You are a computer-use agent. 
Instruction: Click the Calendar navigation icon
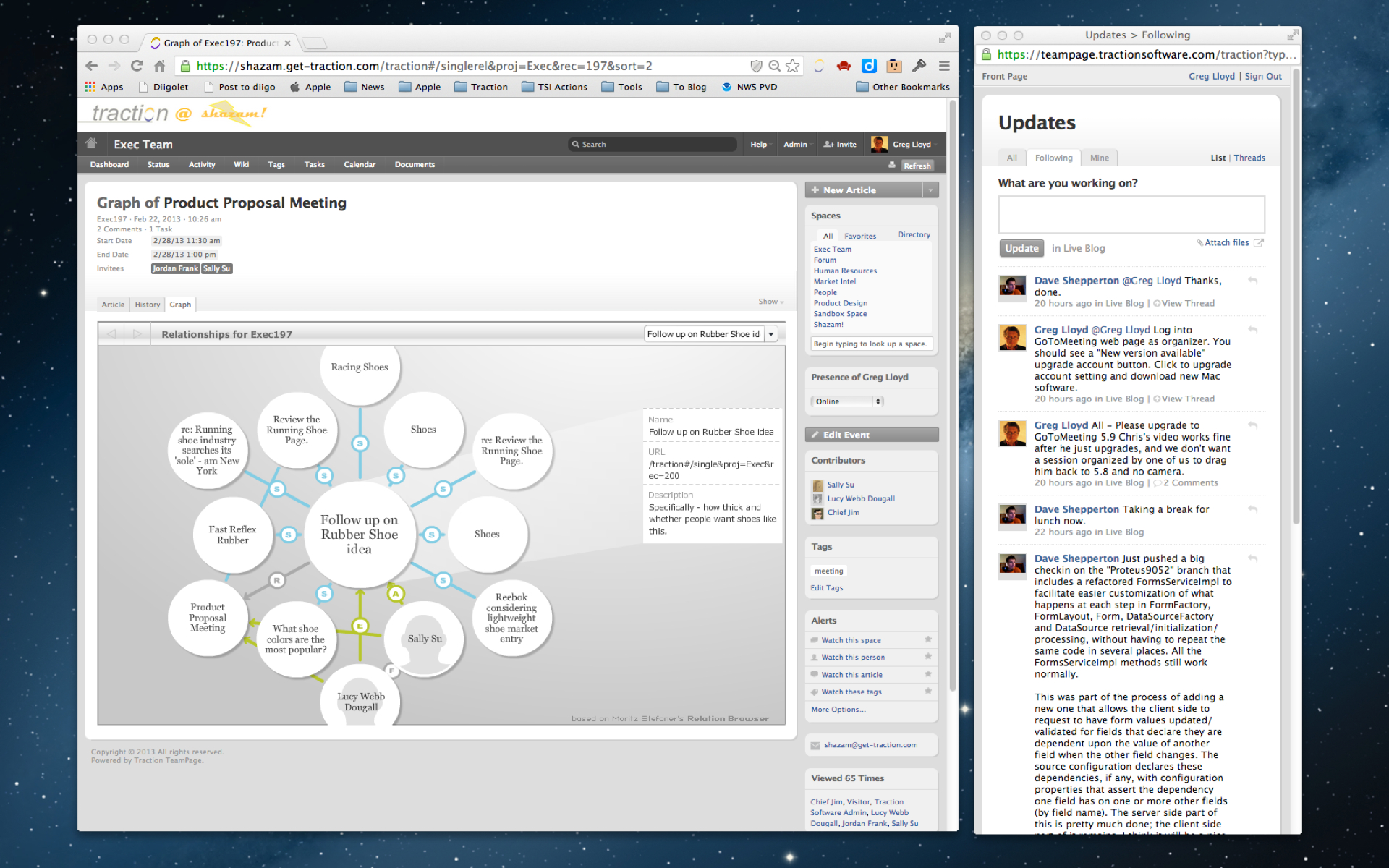(359, 164)
